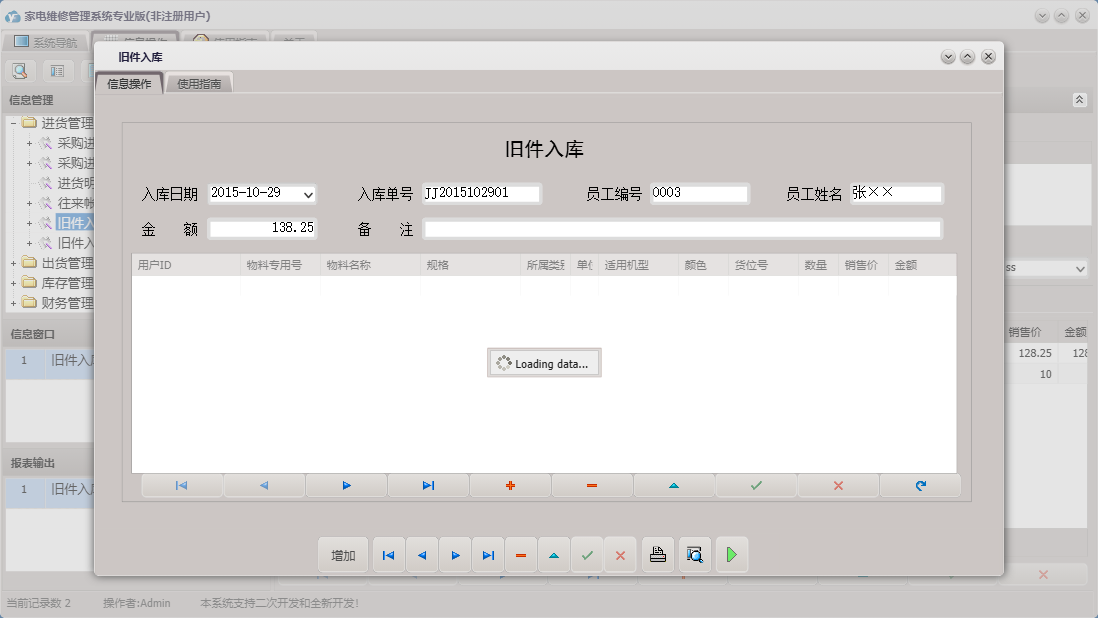The height and width of the screenshot is (618, 1098).
Task: Refresh the grid with the circular arrow icon
Action: coord(920,485)
